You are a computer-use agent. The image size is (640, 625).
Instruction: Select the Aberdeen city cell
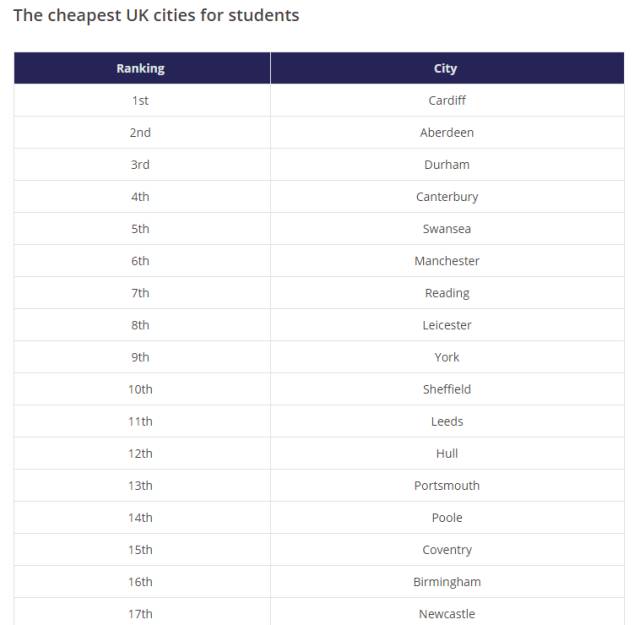447,133
